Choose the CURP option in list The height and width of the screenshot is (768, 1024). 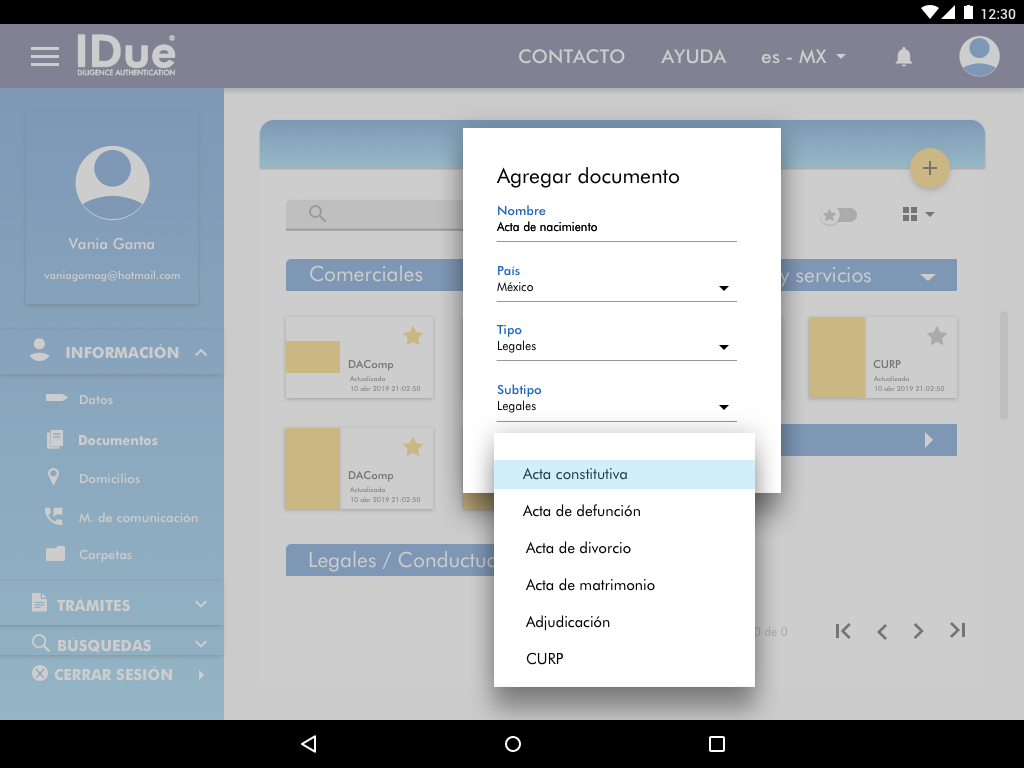(545, 659)
